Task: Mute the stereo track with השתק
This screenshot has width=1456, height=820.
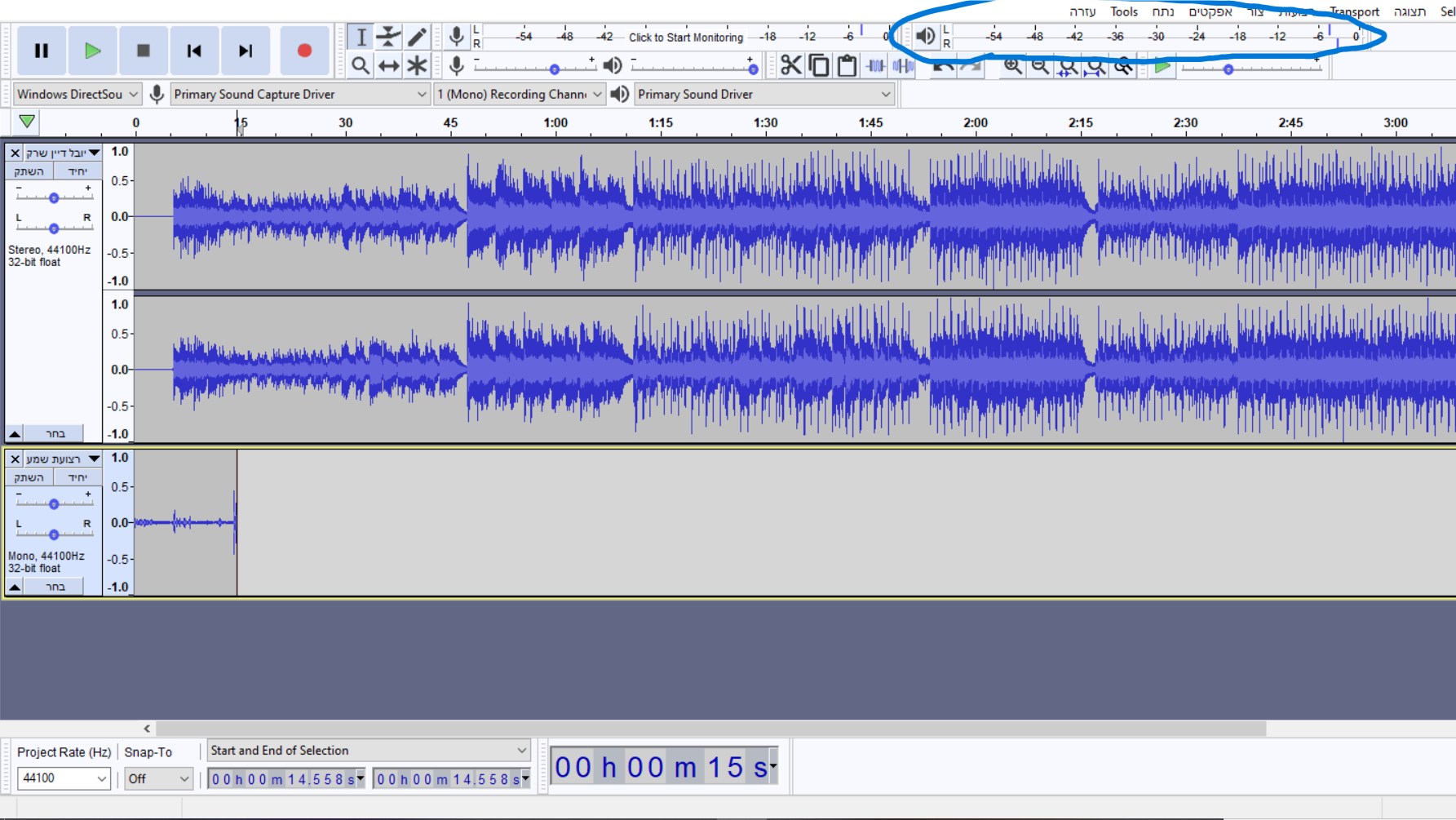Action: pyautogui.click(x=29, y=171)
